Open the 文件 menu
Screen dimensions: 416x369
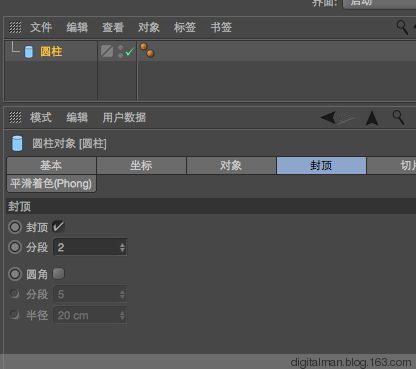[41, 27]
